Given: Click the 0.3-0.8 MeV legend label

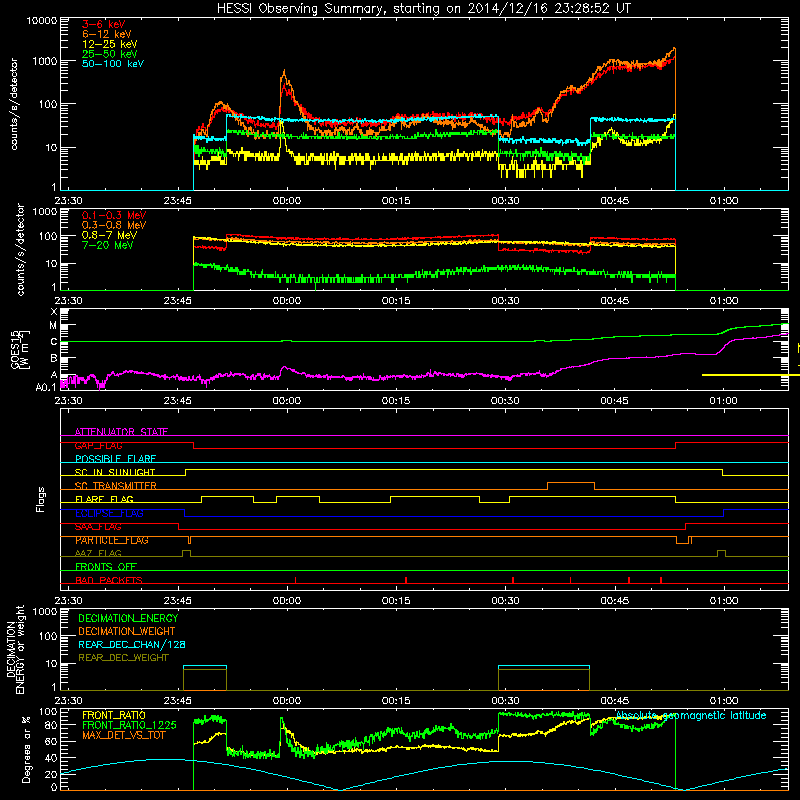Looking at the screenshot, I should (x=114, y=225).
